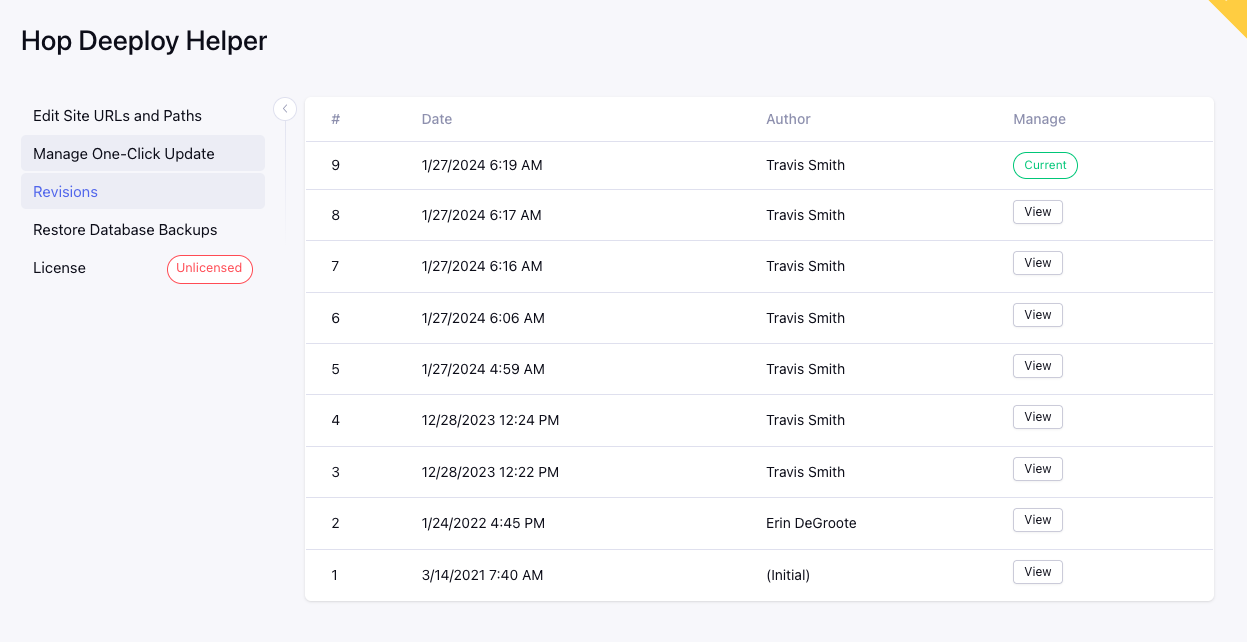The height and width of the screenshot is (642, 1247).
Task: View revision 3 from 12/28/2023 12:22 PM
Action: (x=1037, y=469)
